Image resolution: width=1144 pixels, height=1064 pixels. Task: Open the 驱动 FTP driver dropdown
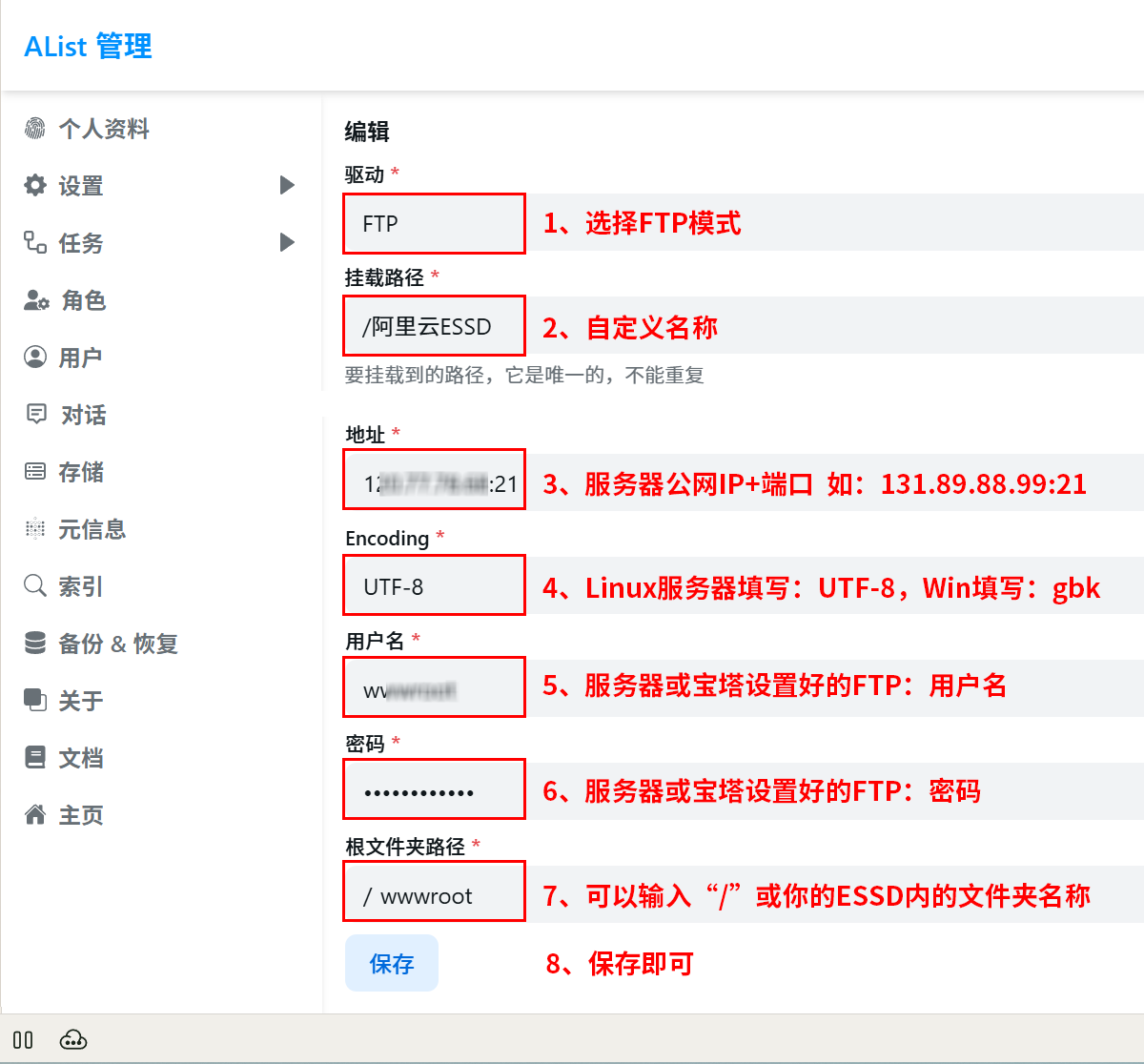[434, 224]
